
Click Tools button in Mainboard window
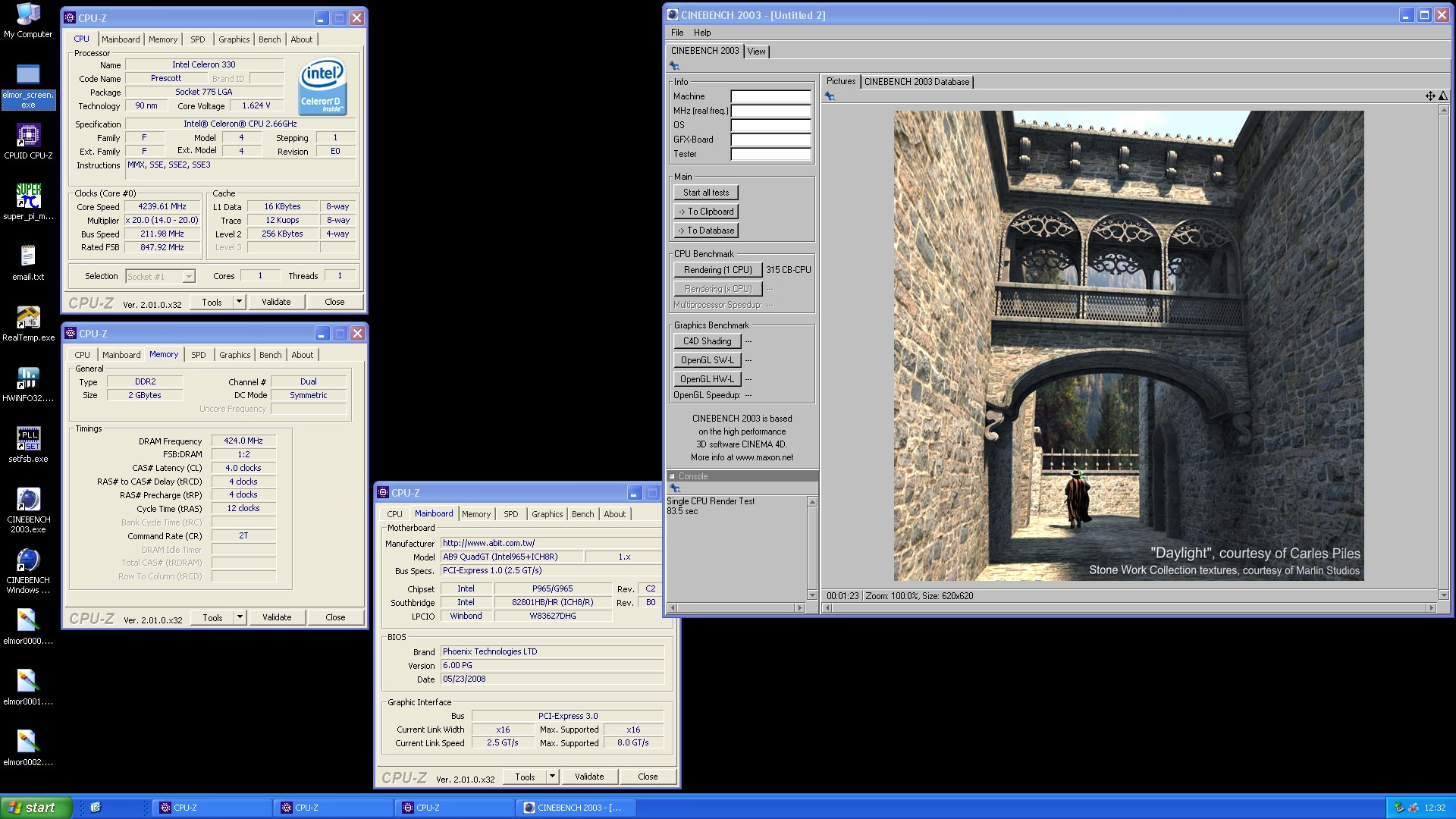click(x=525, y=777)
